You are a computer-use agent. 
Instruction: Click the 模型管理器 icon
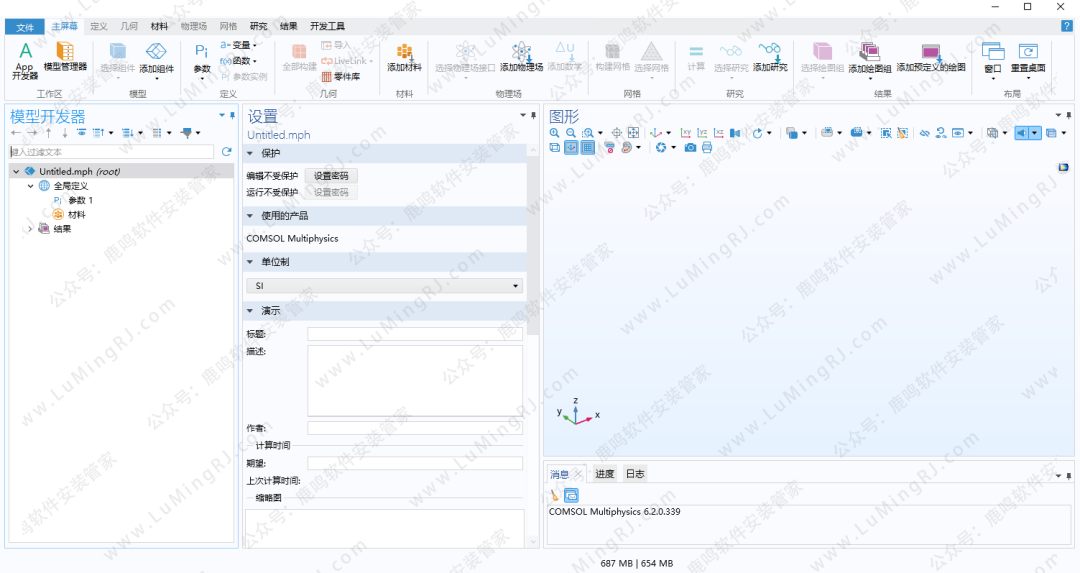coord(65,57)
